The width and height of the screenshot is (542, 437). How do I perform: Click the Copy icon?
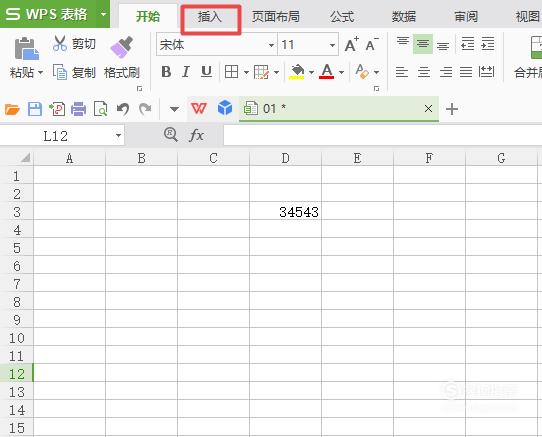tap(60, 72)
